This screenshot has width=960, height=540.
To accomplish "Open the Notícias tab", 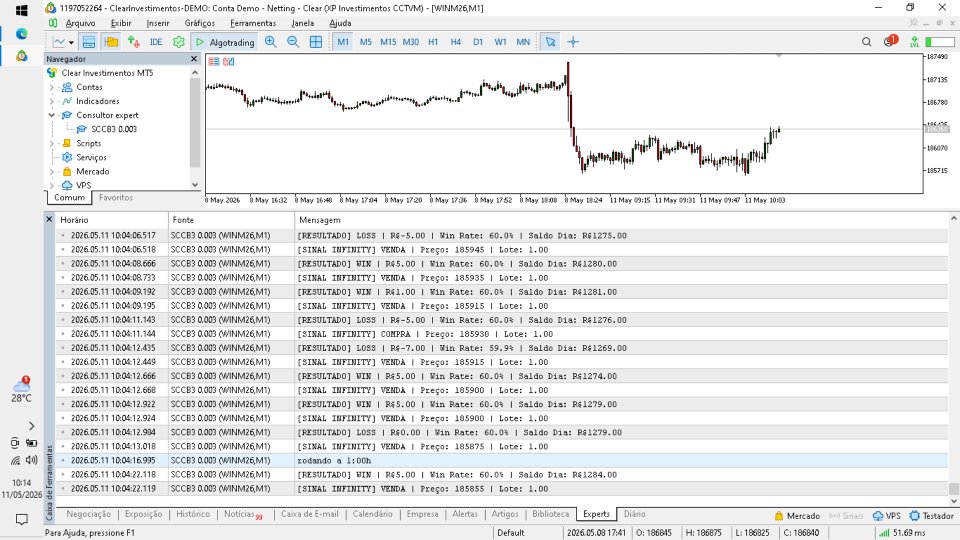I will coord(242,514).
